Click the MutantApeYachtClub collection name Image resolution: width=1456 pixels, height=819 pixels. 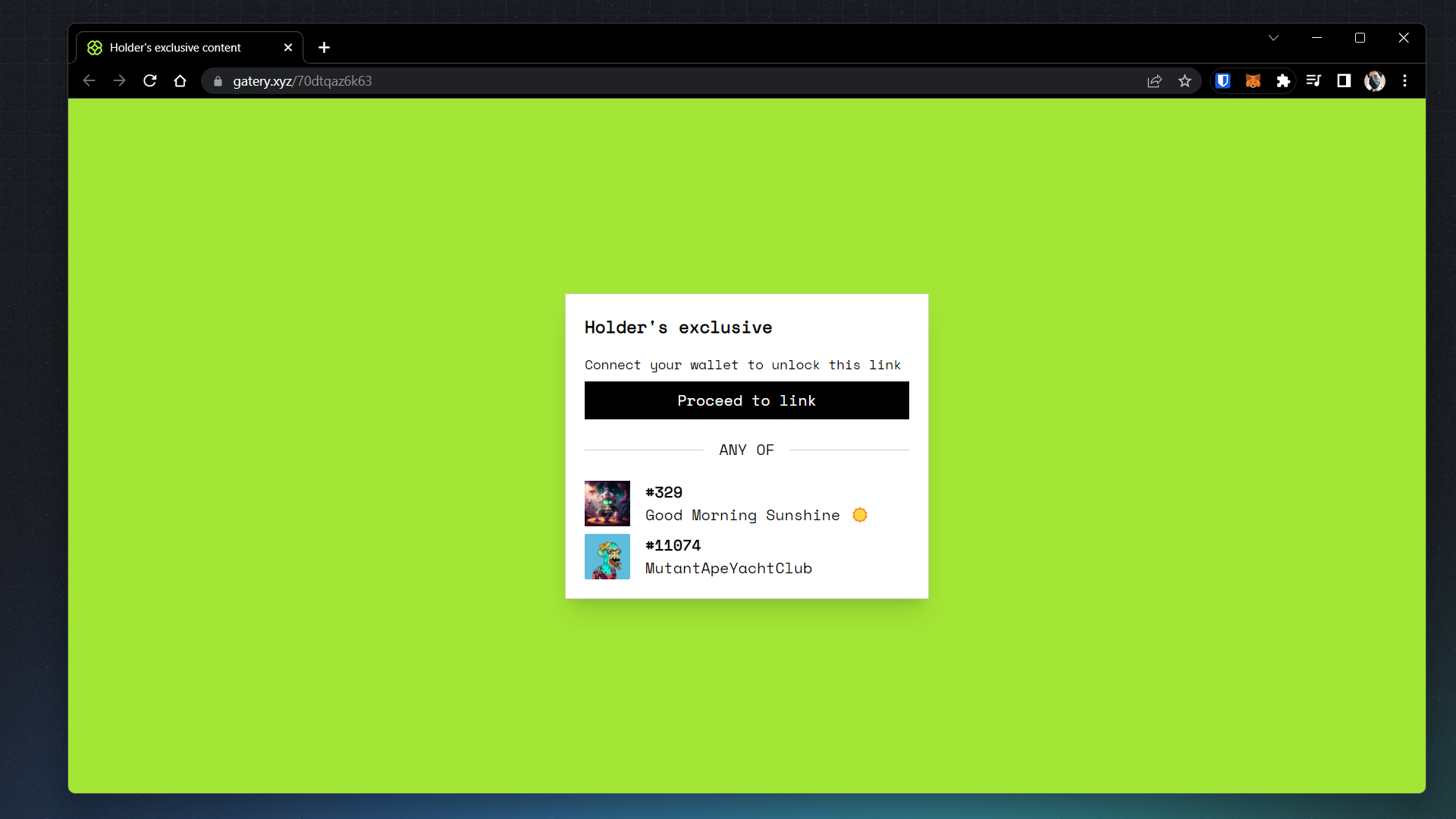point(728,569)
